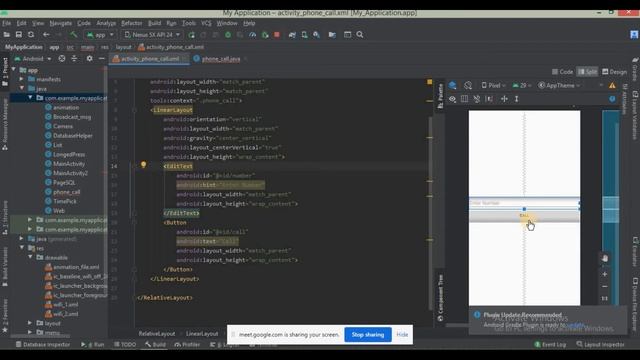
Task: Click the clear constraints icon
Action: (477, 99)
